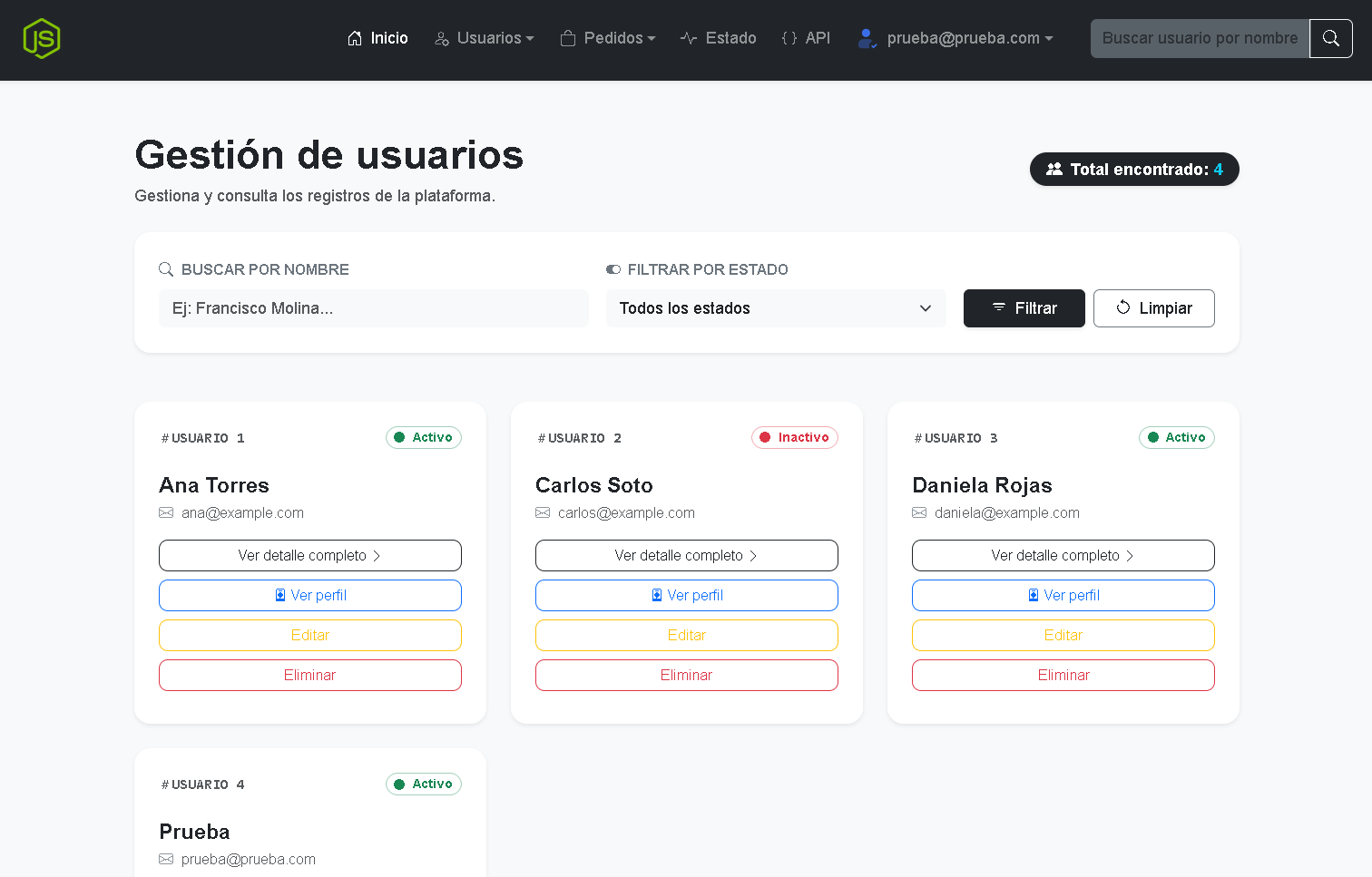
Task: Click the magnifier icon next to BUSCAR POR NOMBRE
Action: (x=166, y=269)
